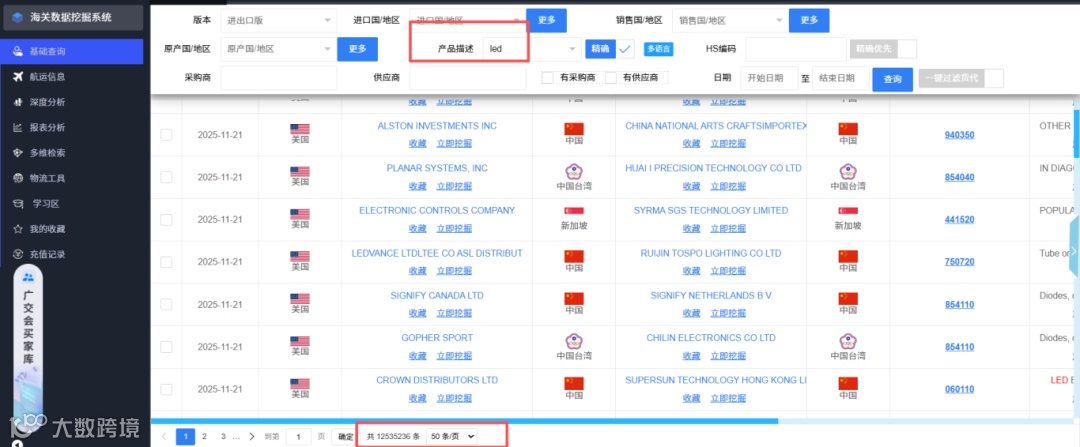The width and height of the screenshot is (1080, 447).
Task: Expand the 产品描述 dropdown arrow
Action: (572, 49)
